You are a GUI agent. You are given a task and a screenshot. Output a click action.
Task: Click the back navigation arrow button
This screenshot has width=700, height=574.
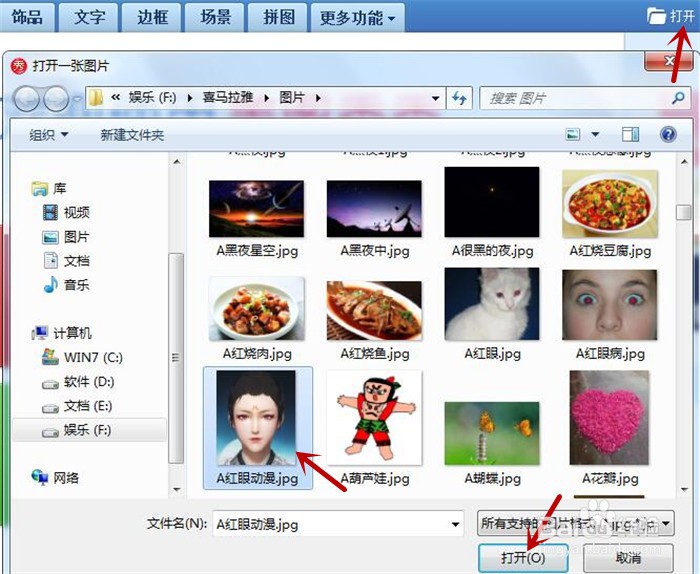point(27,99)
